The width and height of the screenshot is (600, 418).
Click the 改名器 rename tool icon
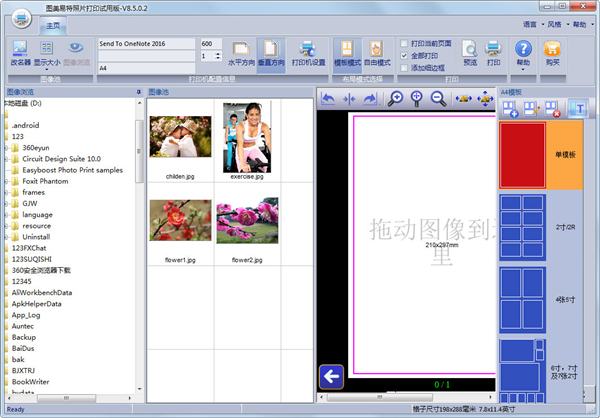(20, 52)
